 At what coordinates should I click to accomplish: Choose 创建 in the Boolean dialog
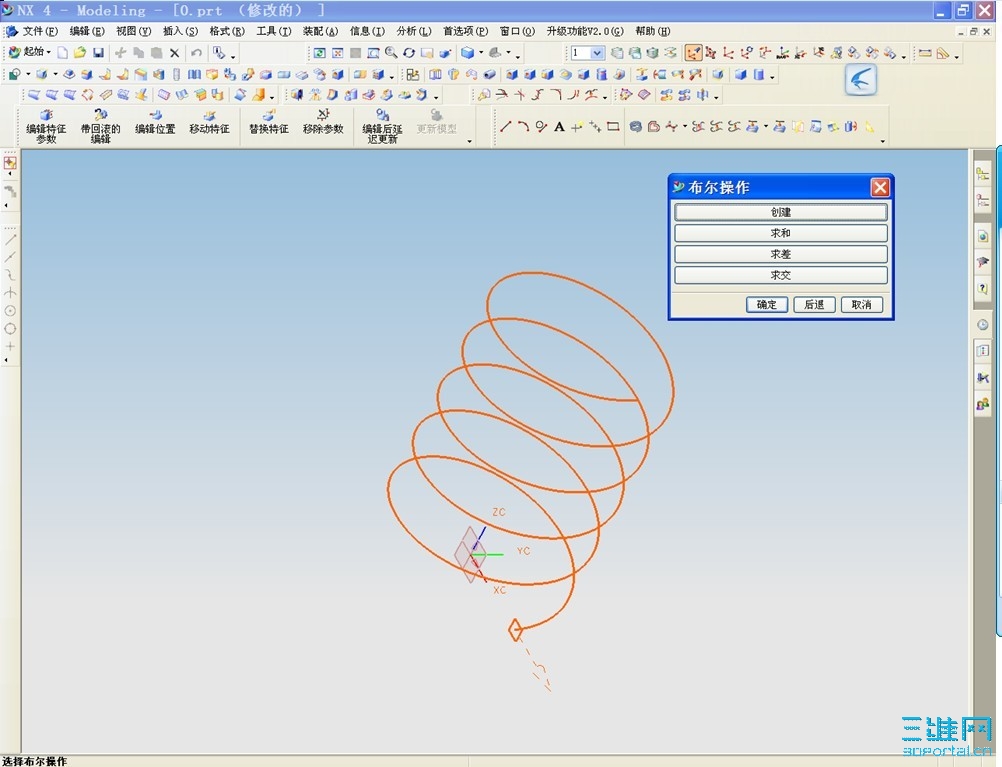click(780, 212)
